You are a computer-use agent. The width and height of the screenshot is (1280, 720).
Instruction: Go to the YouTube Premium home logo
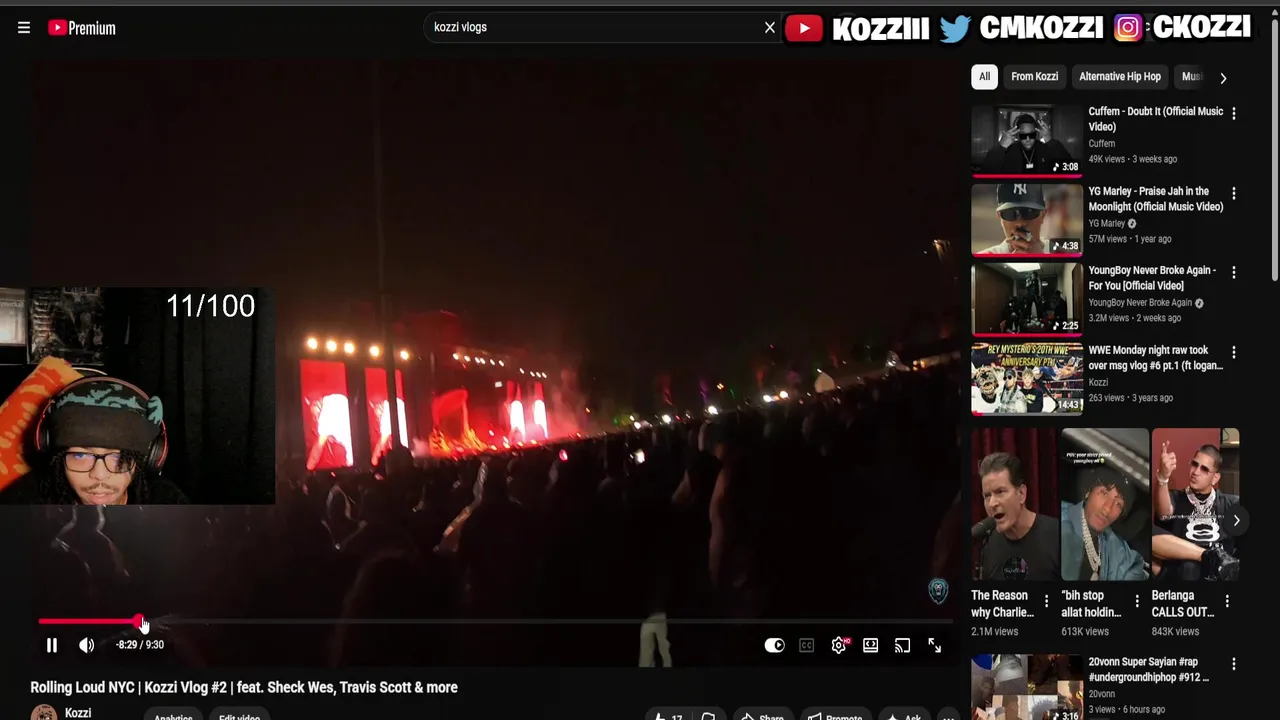[82, 28]
